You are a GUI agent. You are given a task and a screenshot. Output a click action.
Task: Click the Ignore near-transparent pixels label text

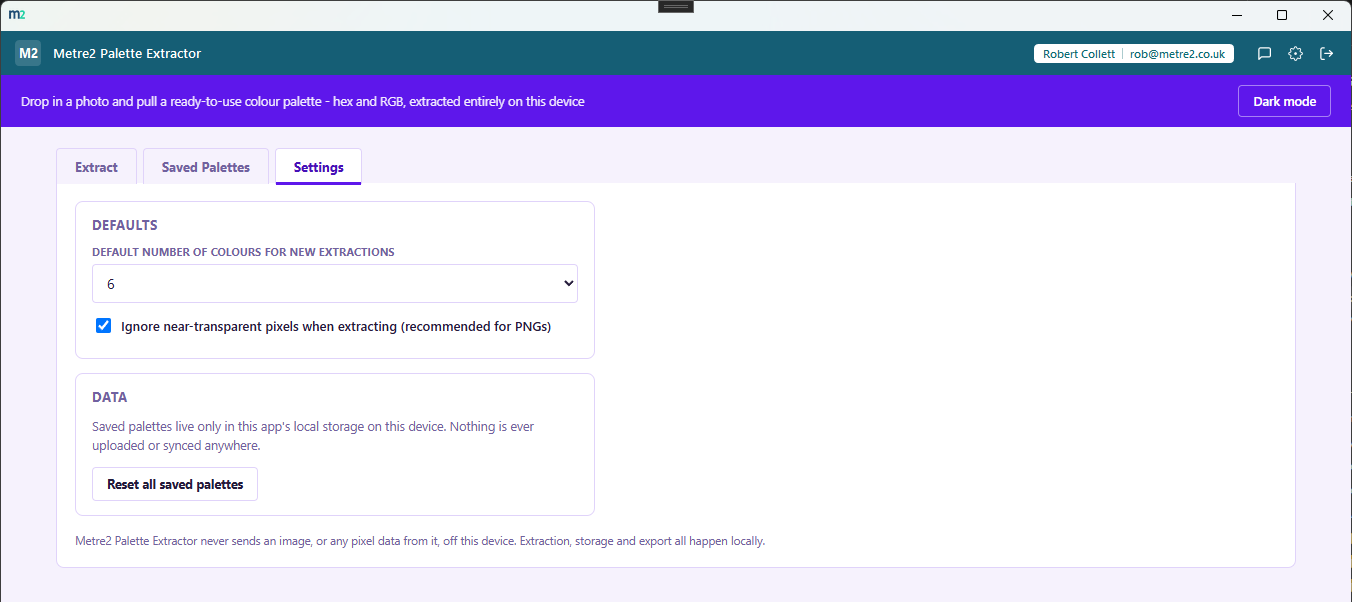(336, 326)
